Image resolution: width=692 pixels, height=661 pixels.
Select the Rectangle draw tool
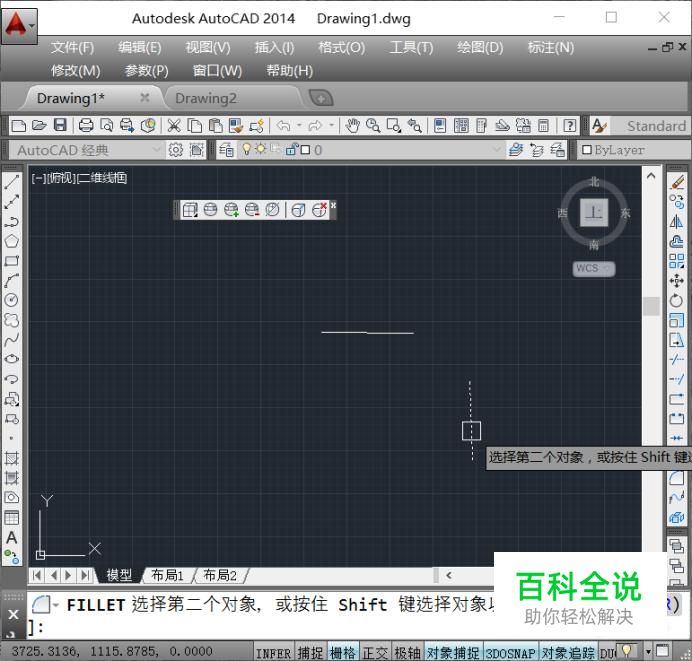(11, 260)
